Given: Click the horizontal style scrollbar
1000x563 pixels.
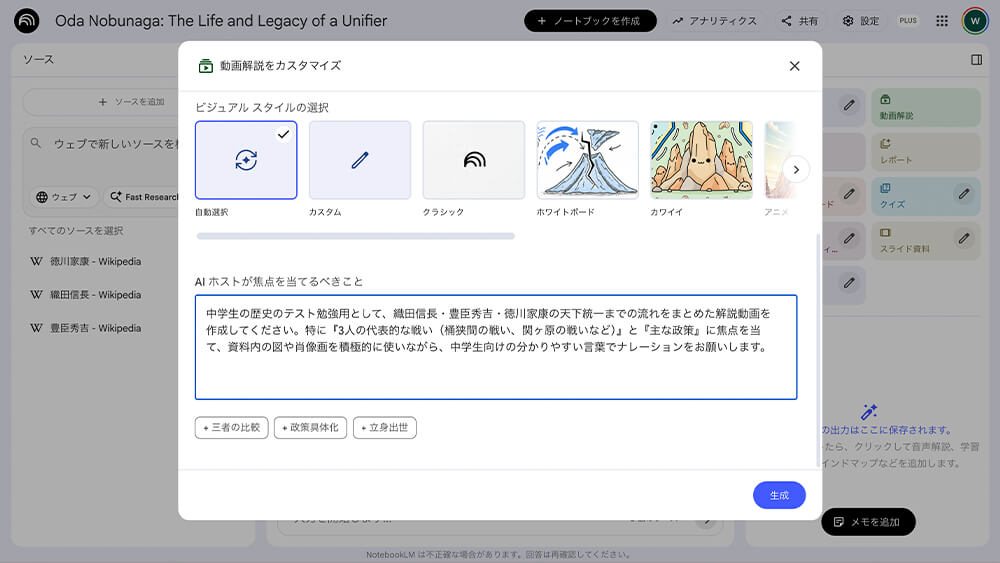Looking at the screenshot, I should pyautogui.click(x=356, y=236).
